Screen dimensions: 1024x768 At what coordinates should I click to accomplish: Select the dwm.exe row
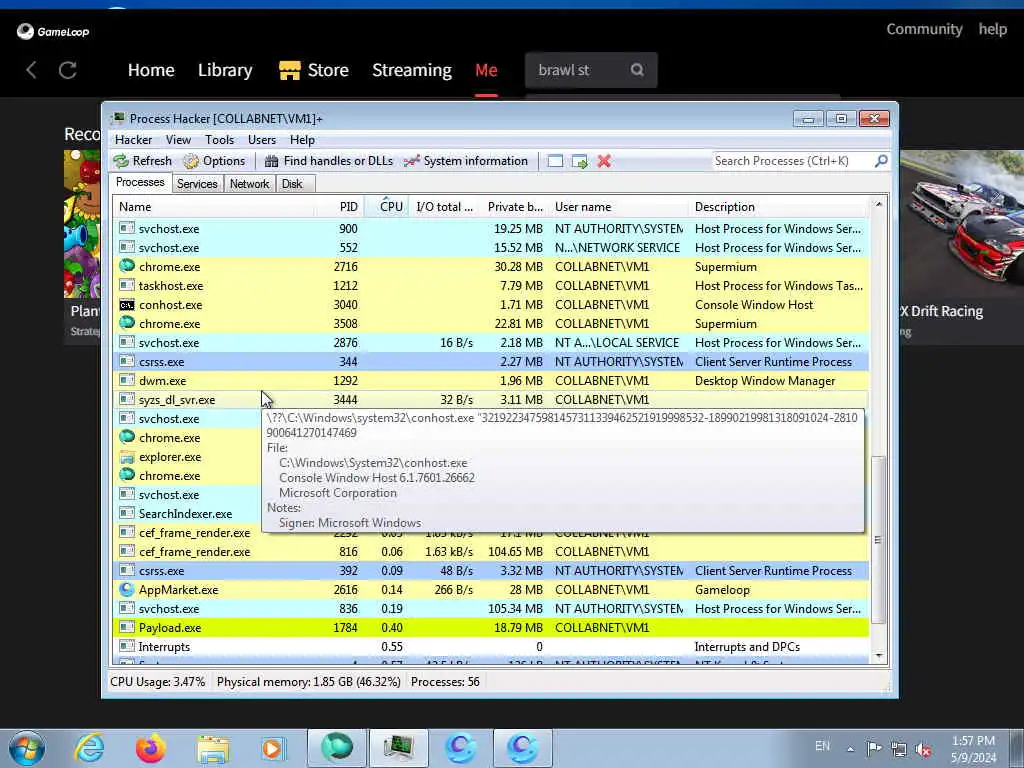[x=492, y=381]
